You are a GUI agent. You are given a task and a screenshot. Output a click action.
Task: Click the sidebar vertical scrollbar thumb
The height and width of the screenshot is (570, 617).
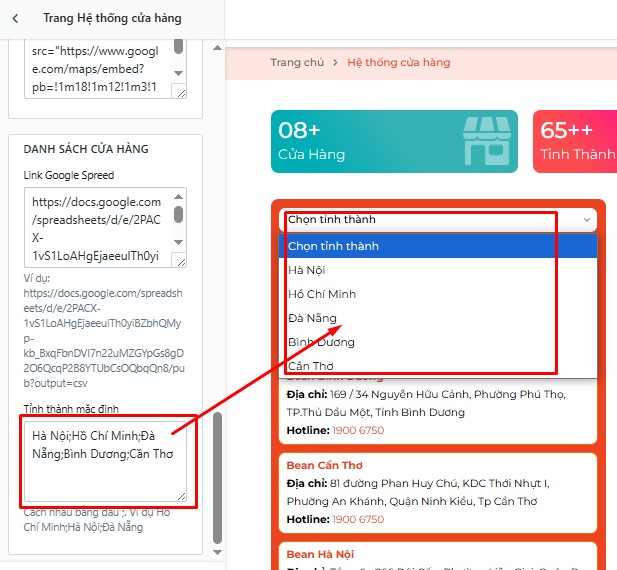(x=217, y=478)
